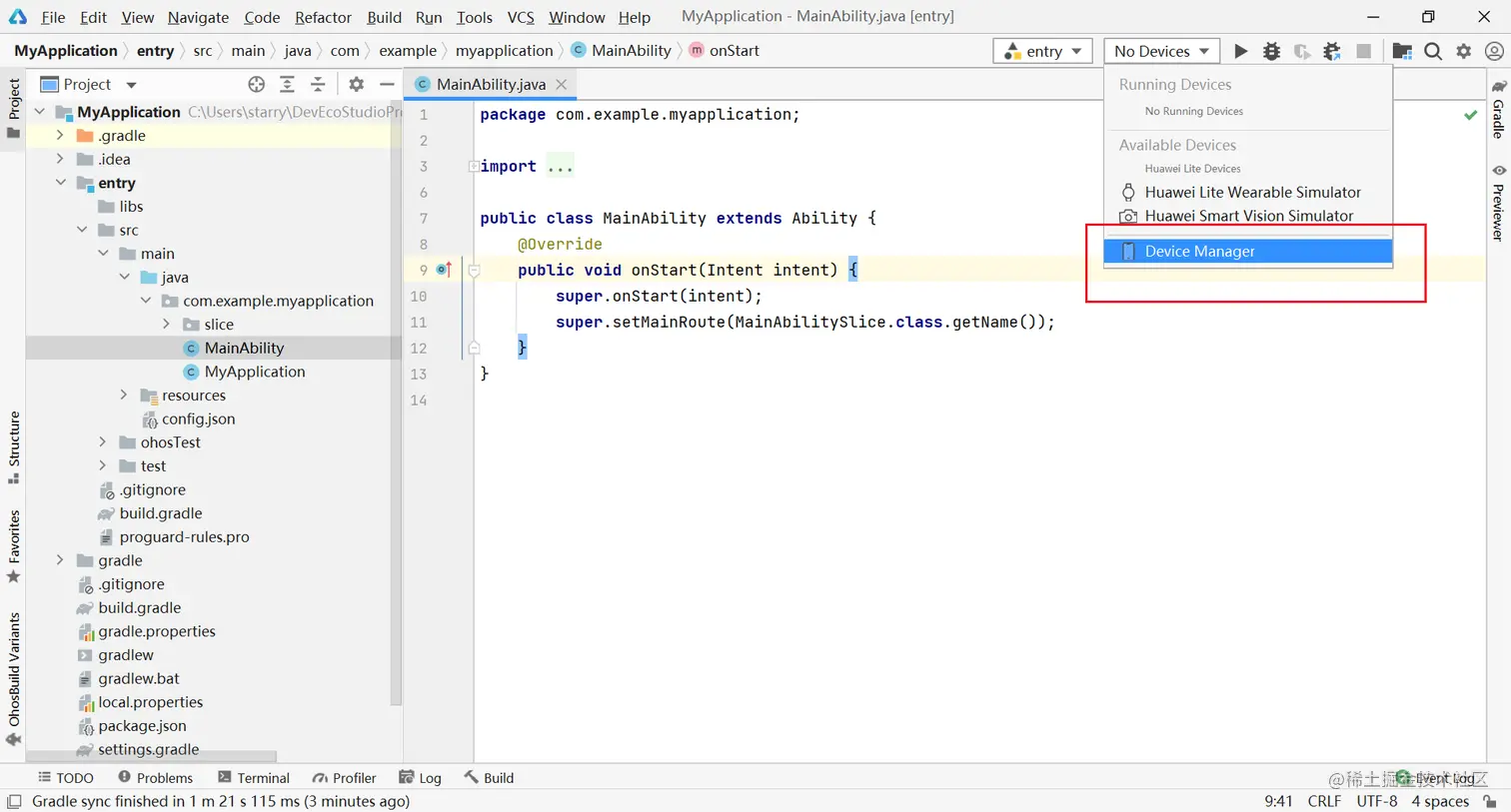Open the Tools menu
The height and width of the screenshot is (812, 1511).
point(474,17)
